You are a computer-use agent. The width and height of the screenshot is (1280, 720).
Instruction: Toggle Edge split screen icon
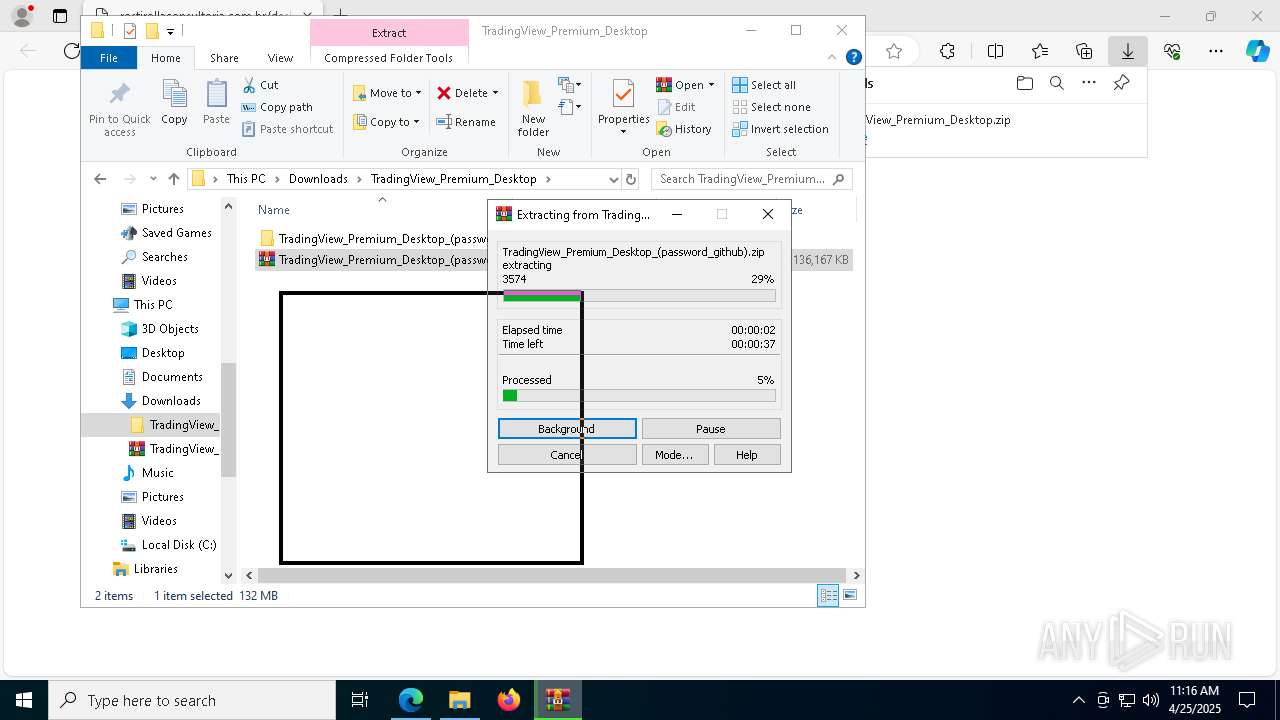pos(995,51)
